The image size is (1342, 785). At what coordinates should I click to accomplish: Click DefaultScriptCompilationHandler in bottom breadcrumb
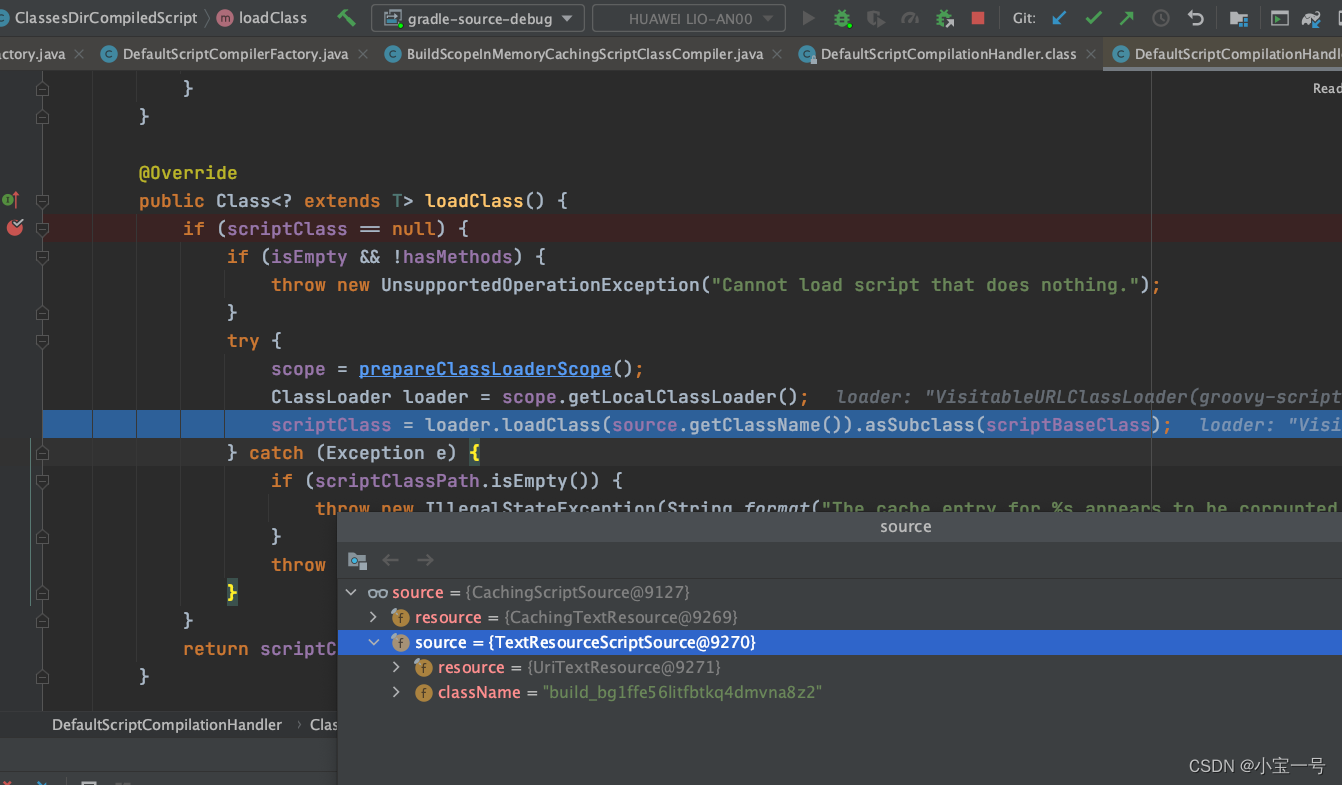click(x=167, y=724)
